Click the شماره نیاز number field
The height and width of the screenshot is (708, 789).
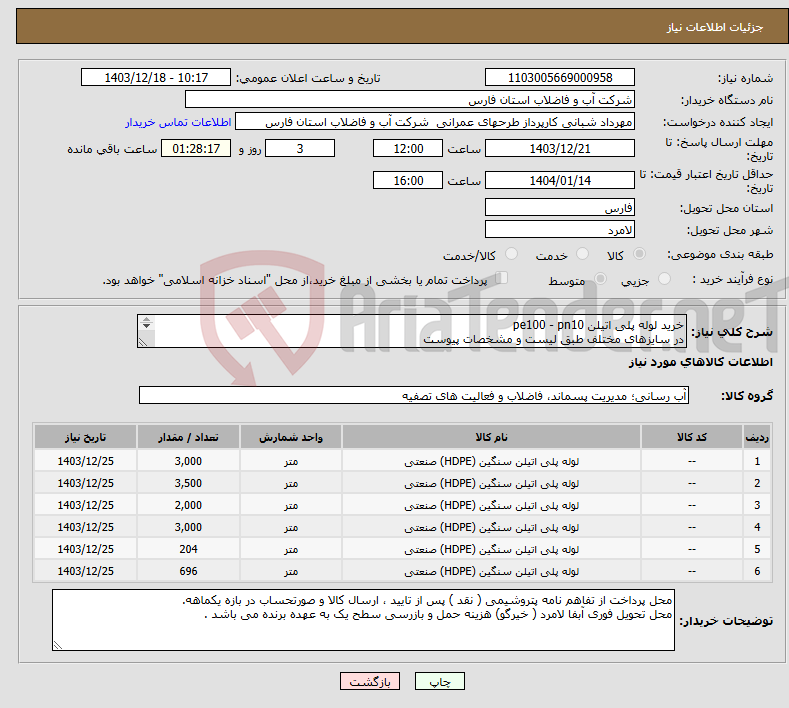pyautogui.click(x=560, y=77)
